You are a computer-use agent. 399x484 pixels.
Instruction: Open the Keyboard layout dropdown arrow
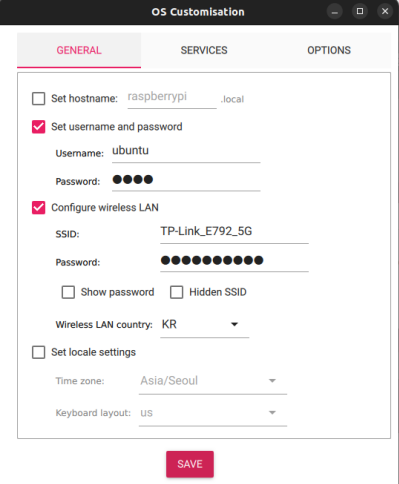coord(272,413)
